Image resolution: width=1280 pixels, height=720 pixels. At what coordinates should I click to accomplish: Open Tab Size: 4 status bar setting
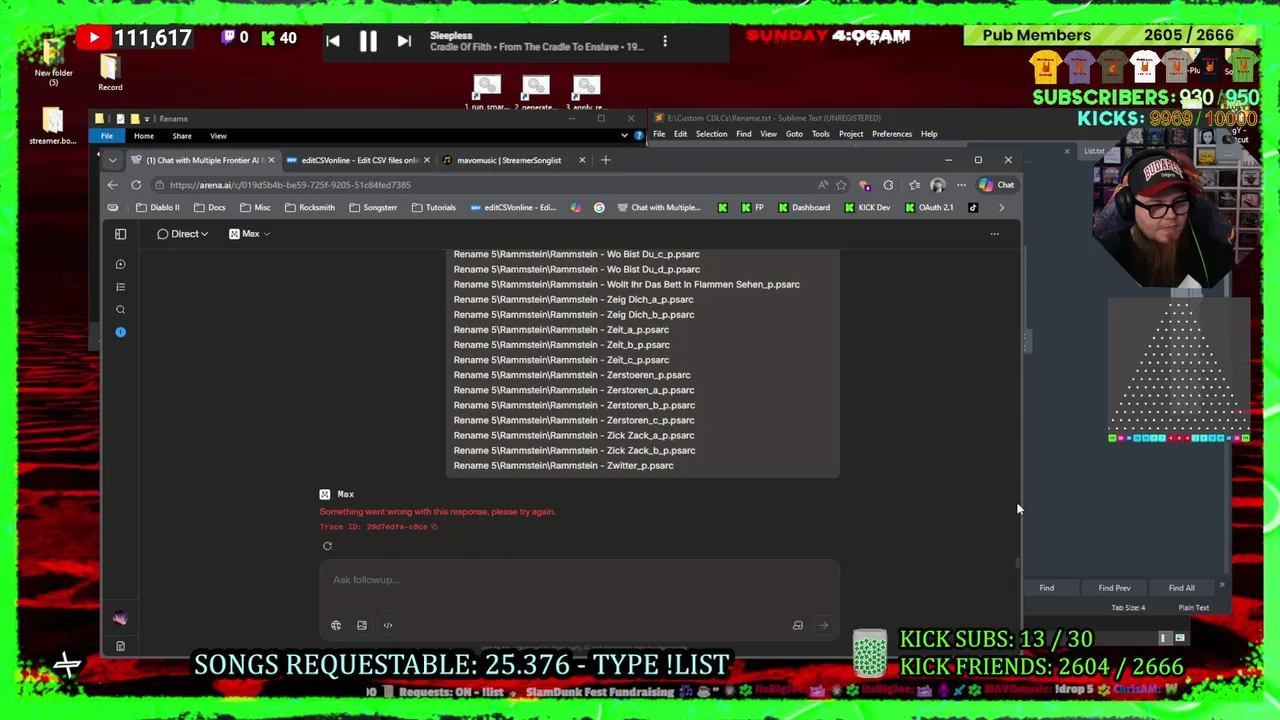(1128, 608)
